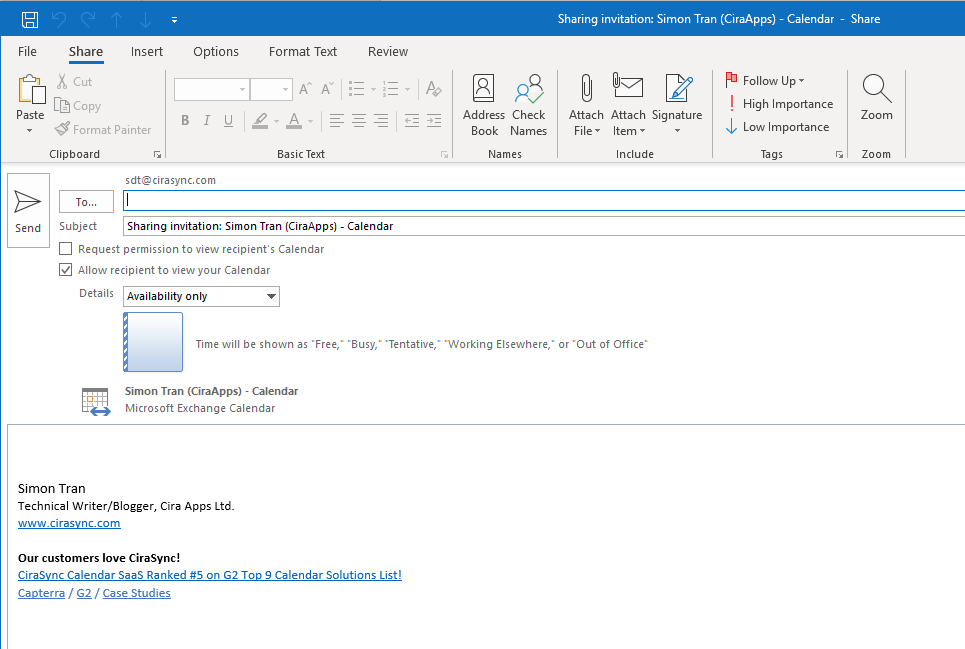Open the Signature dropdown menu
Viewport: 965px width, 649px height.
(x=677, y=131)
